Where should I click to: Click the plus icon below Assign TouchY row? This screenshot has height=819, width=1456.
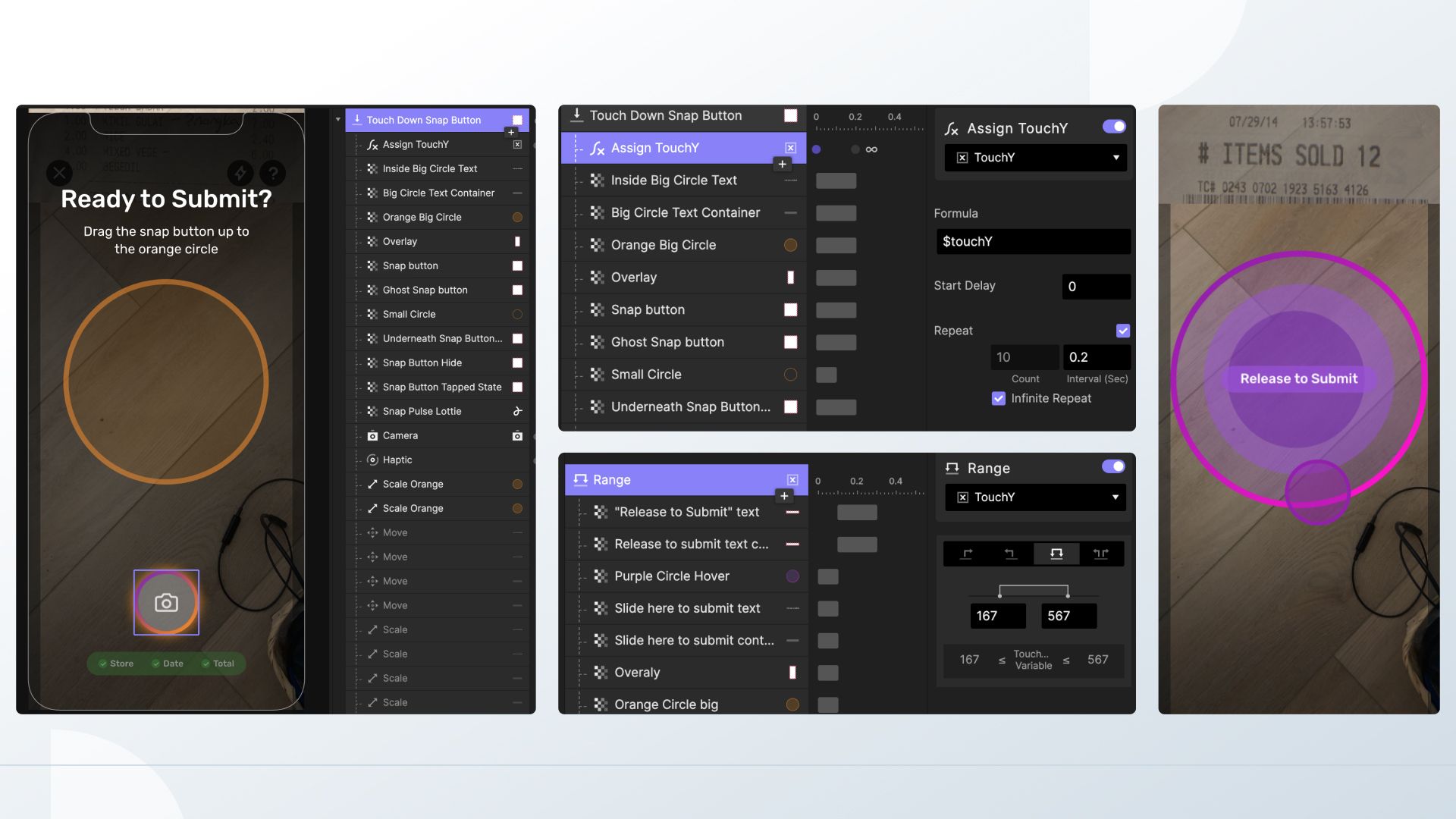tap(782, 164)
